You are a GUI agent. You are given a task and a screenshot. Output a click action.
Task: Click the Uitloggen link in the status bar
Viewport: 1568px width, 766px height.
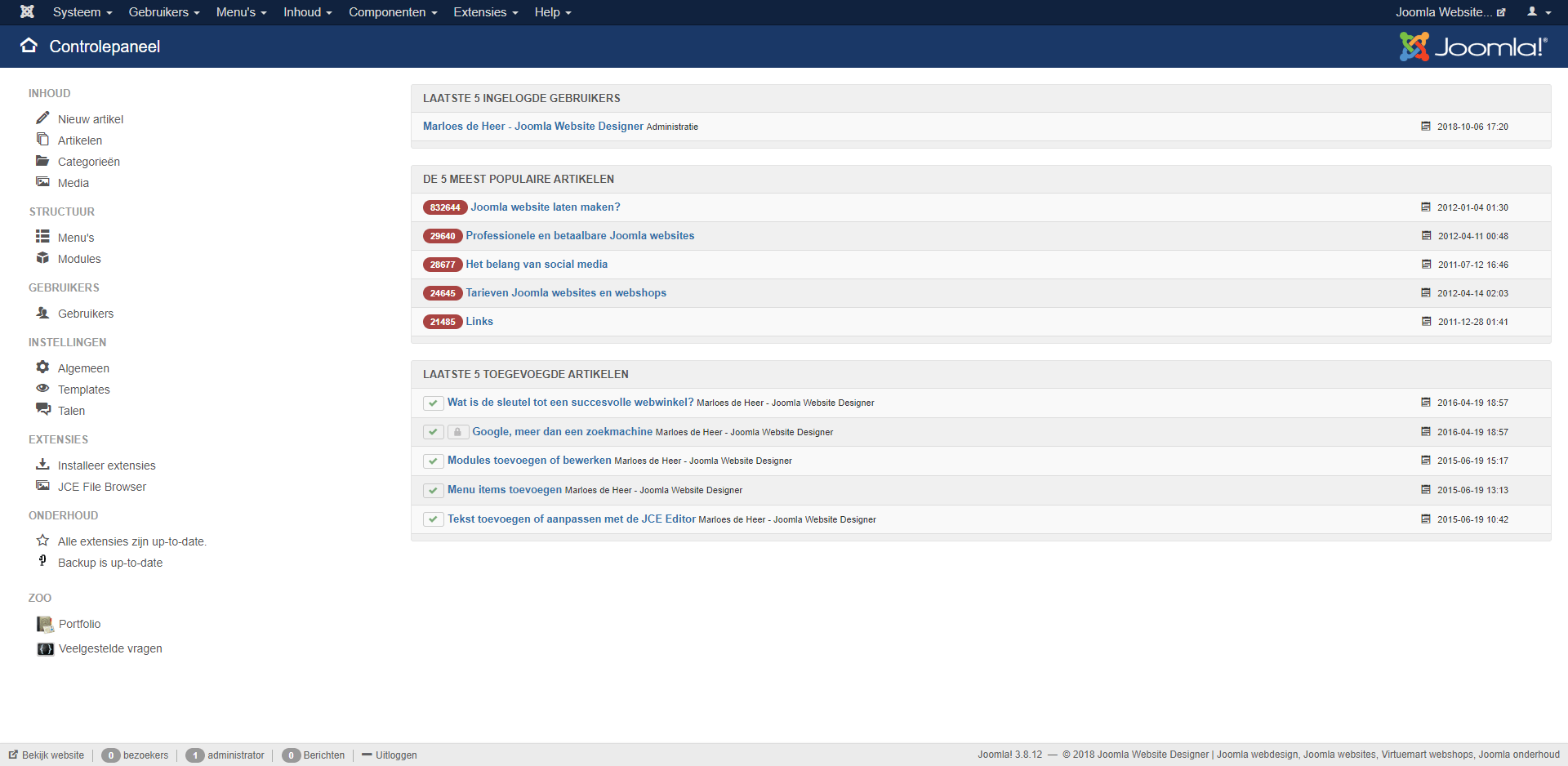point(396,755)
